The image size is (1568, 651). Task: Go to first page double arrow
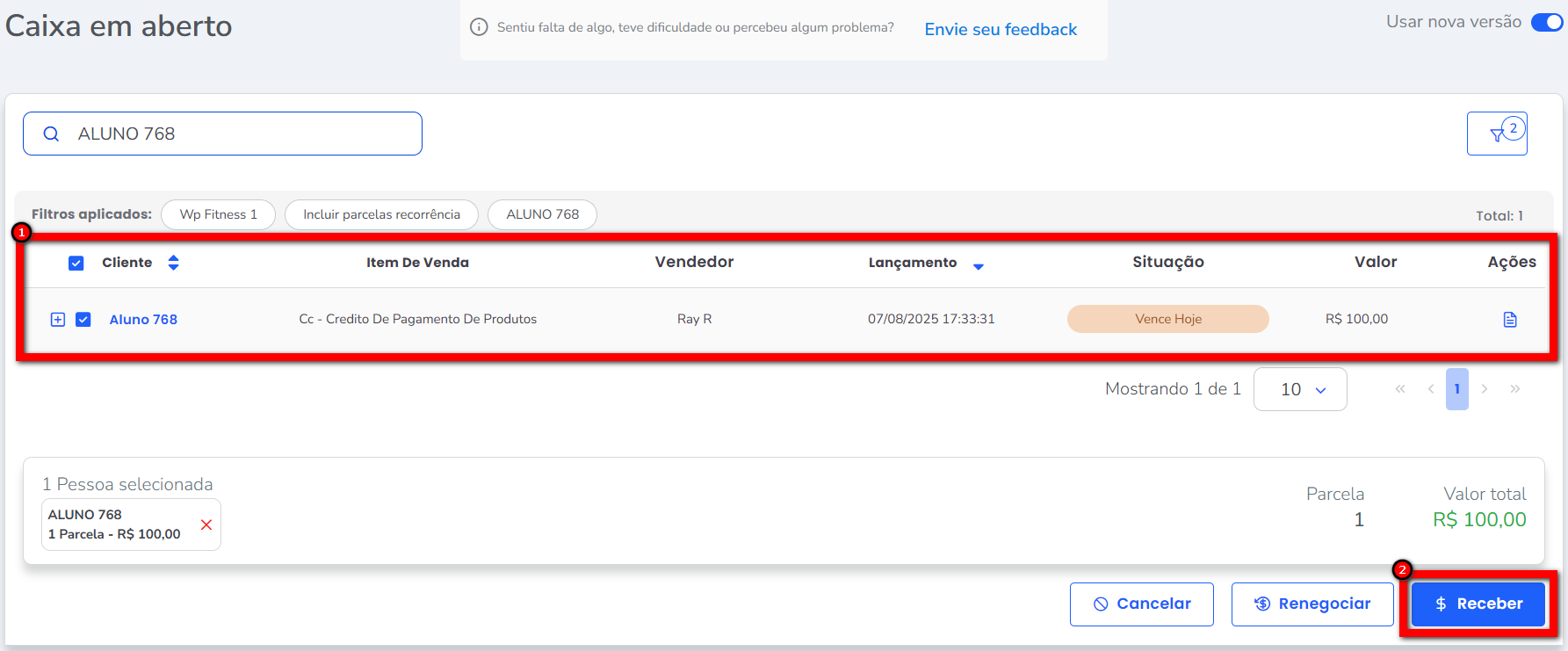tap(1400, 389)
